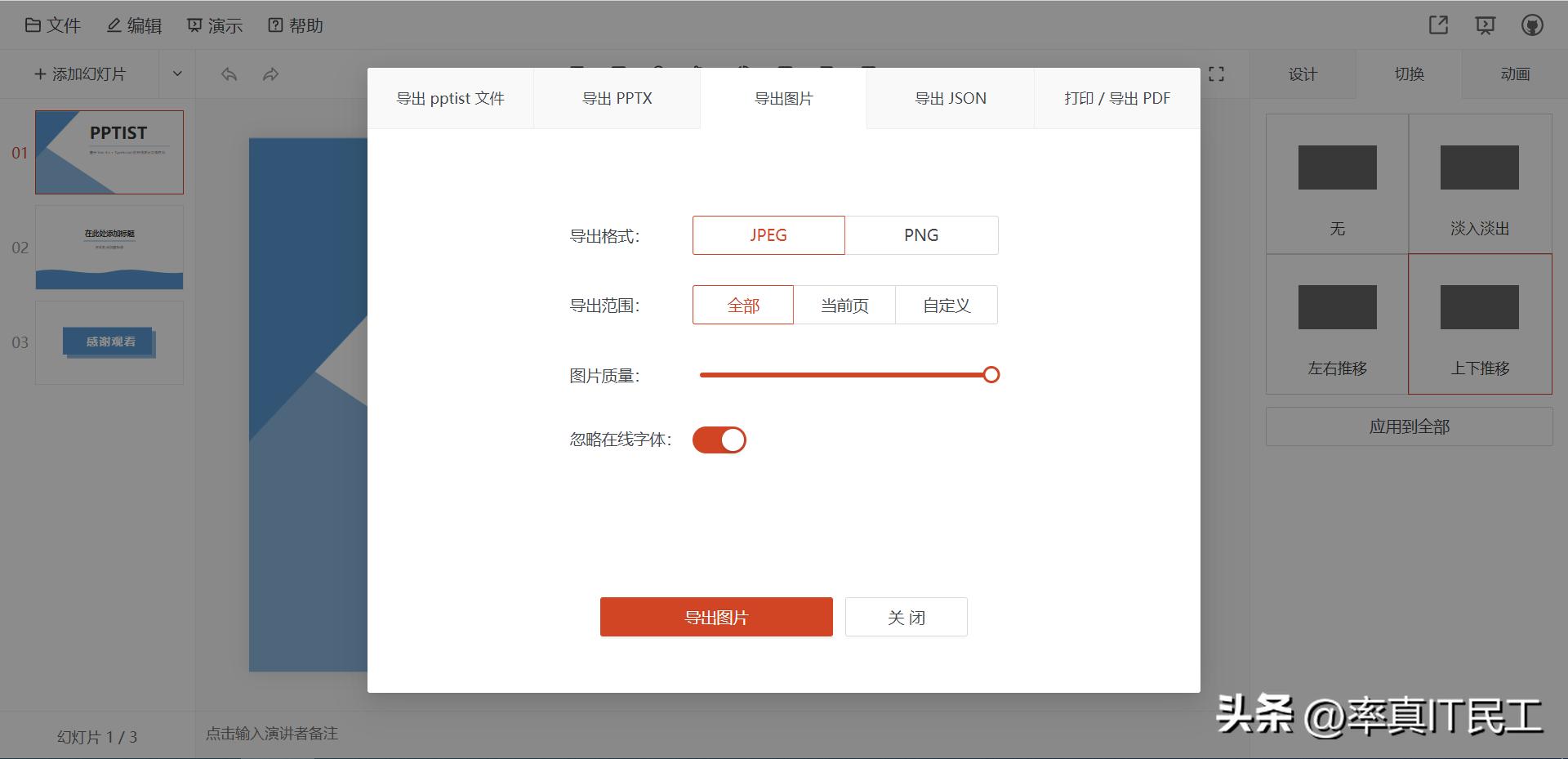Viewport: 1568px width, 759px height.
Task: Click the 关闭 button
Action: (x=906, y=617)
